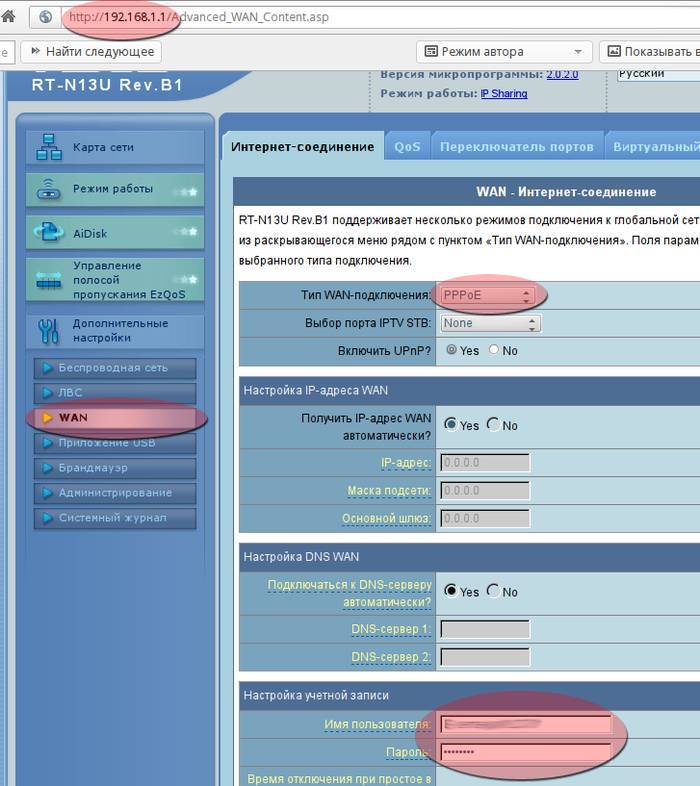Open the WAN connection type dropdown
The image size is (700, 786).
pos(487,296)
